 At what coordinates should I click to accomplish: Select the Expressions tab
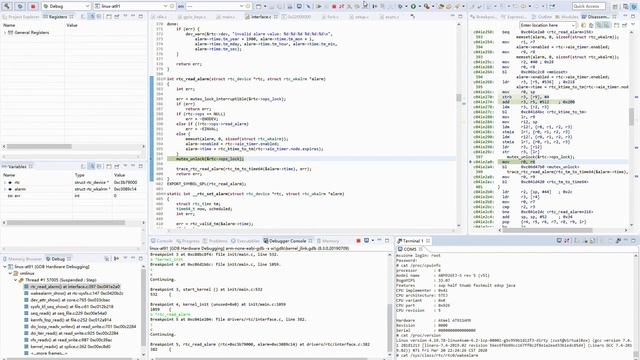[x=513, y=17]
